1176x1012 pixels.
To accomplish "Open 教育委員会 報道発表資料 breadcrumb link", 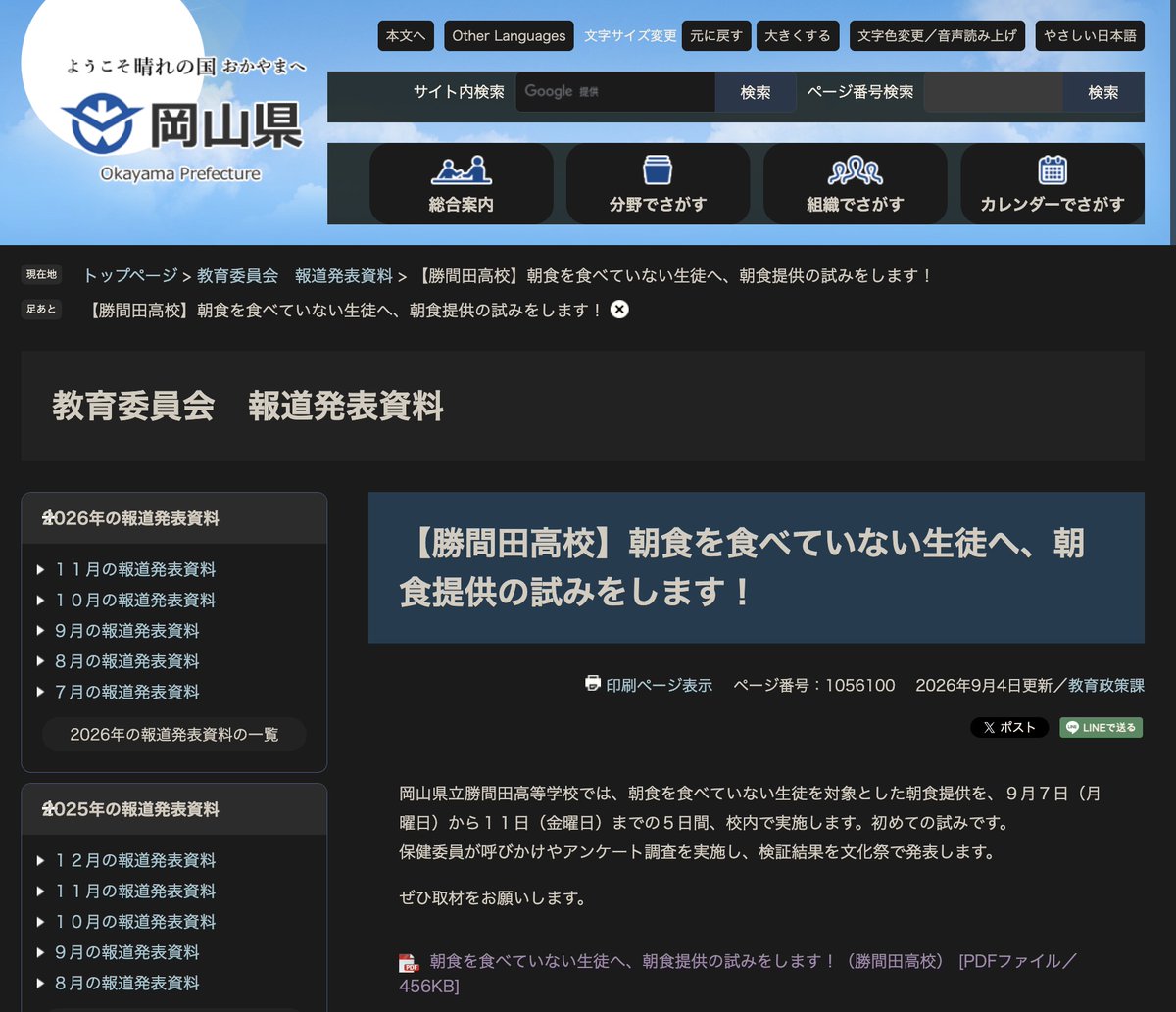I will pos(295,276).
